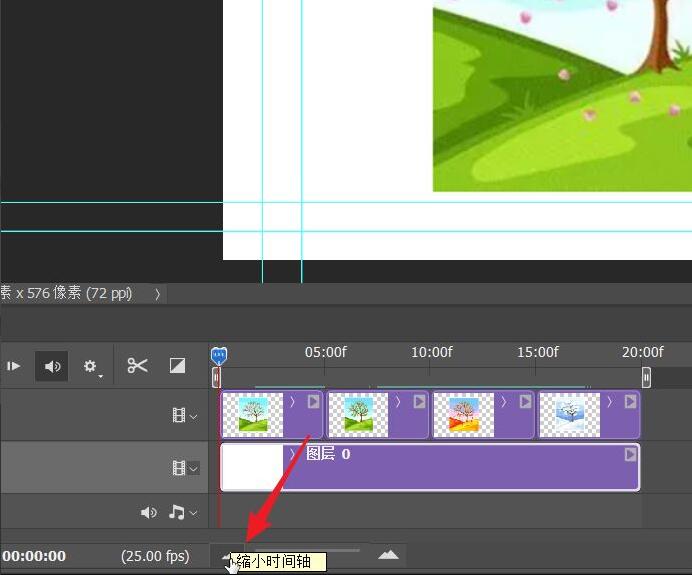This screenshot has width=692, height=575.
Task: Click document size 576 像素 (72 ppi) text
Action: (79, 293)
